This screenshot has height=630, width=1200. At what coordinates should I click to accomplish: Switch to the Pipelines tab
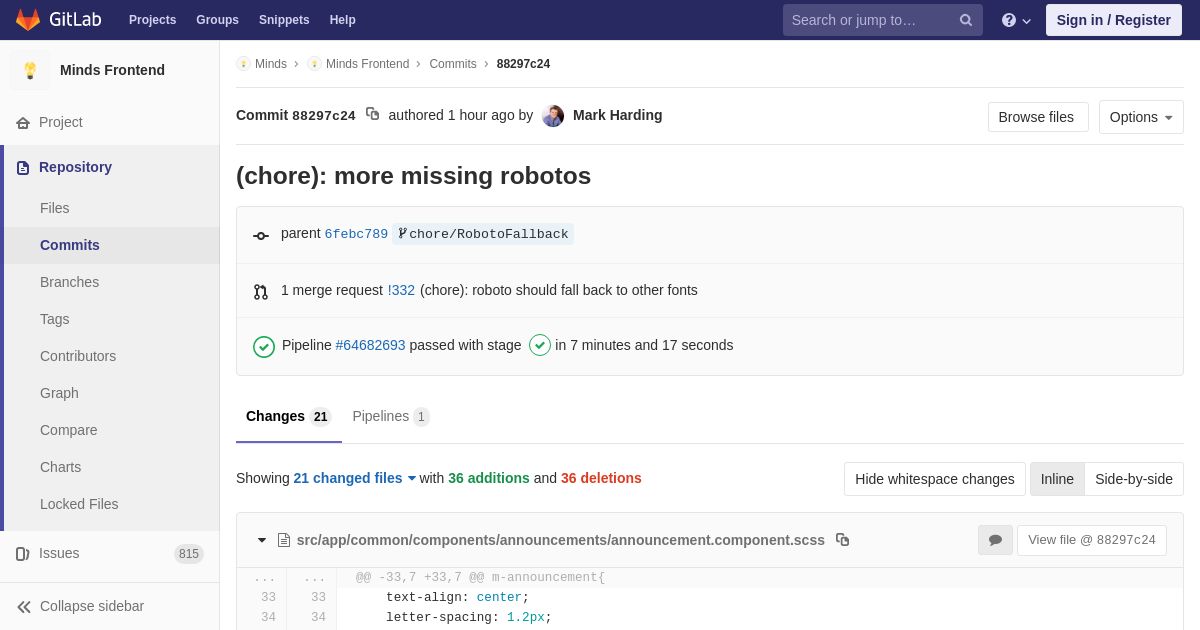coord(390,416)
